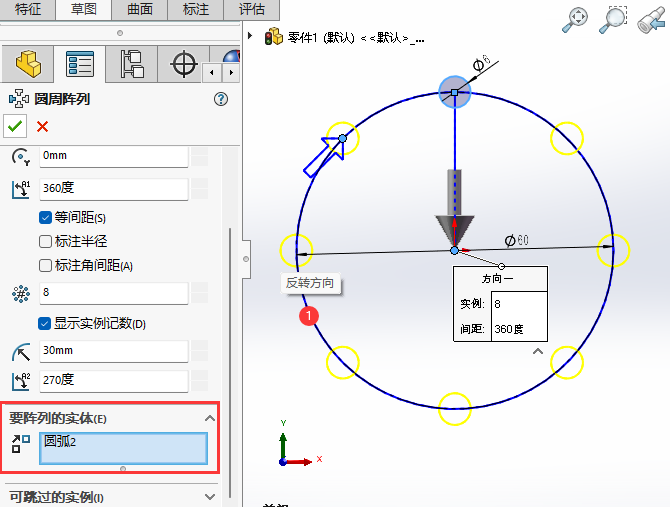Collapse the 要阵列的实体 section

[x=210, y=418]
